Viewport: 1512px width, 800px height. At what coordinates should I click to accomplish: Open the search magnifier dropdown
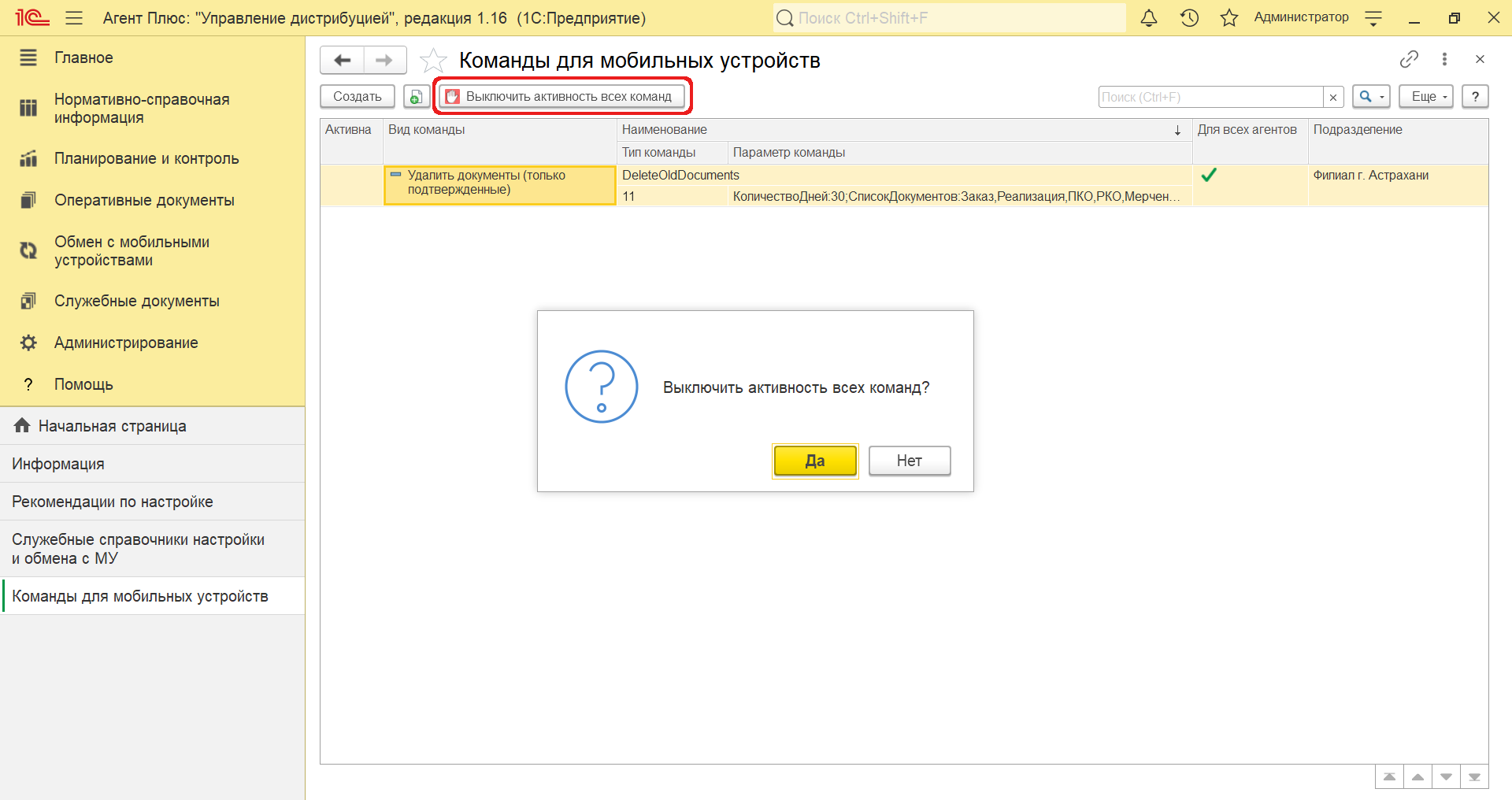(1371, 97)
